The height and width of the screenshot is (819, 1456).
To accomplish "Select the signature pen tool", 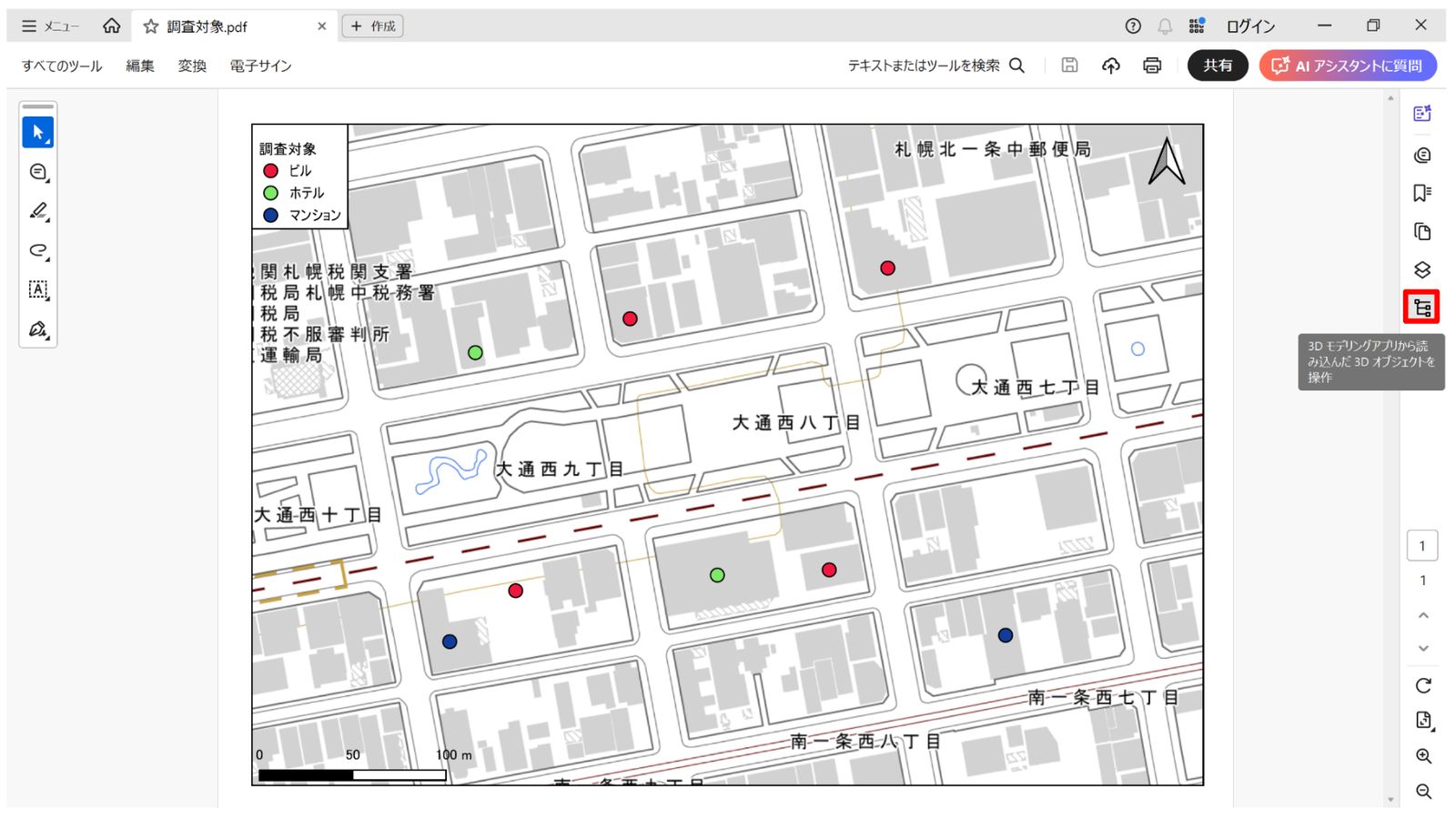I will (38, 329).
